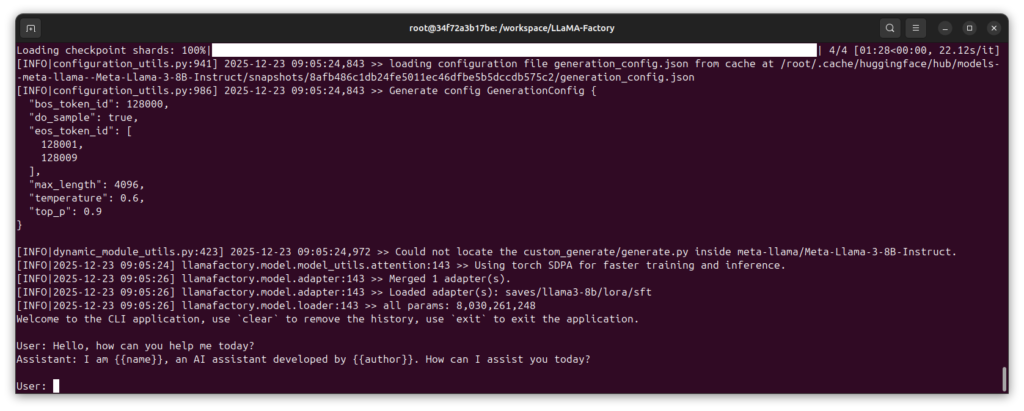Image resolution: width=1024 pixels, height=411 pixels.
Task: Click the terminal vertical scrollbar handle
Action: coord(1003,378)
